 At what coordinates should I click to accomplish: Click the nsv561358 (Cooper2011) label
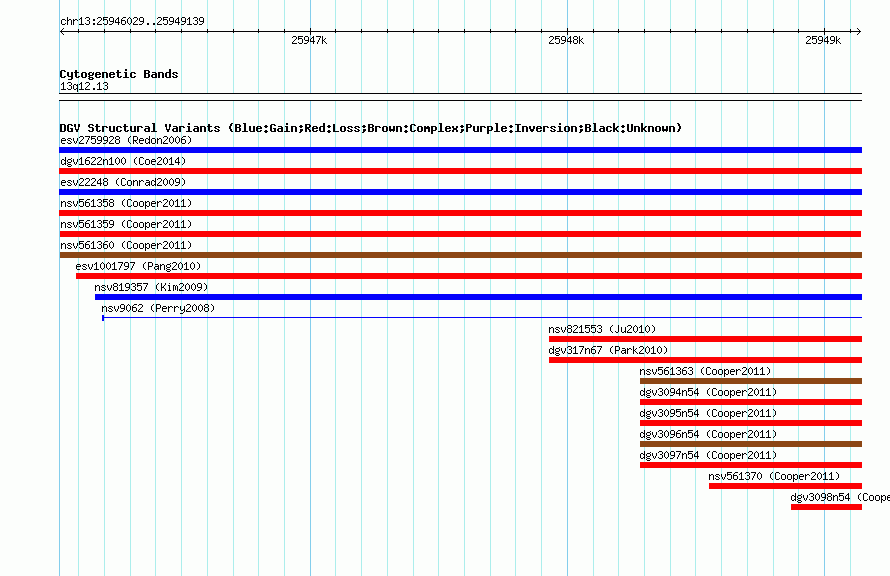coord(126,203)
